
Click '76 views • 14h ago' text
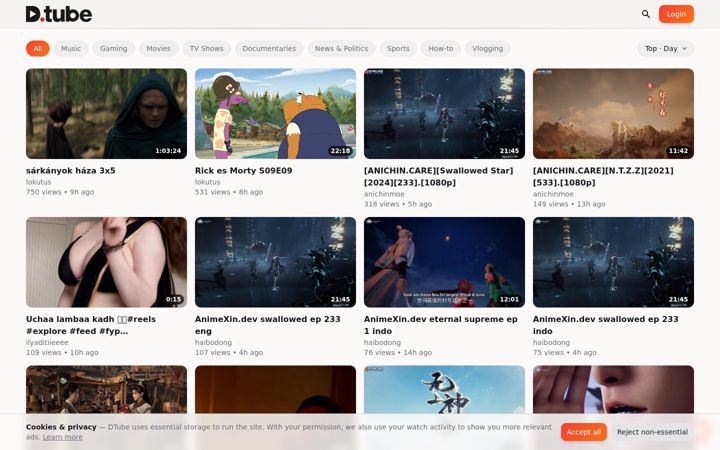click(x=398, y=352)
